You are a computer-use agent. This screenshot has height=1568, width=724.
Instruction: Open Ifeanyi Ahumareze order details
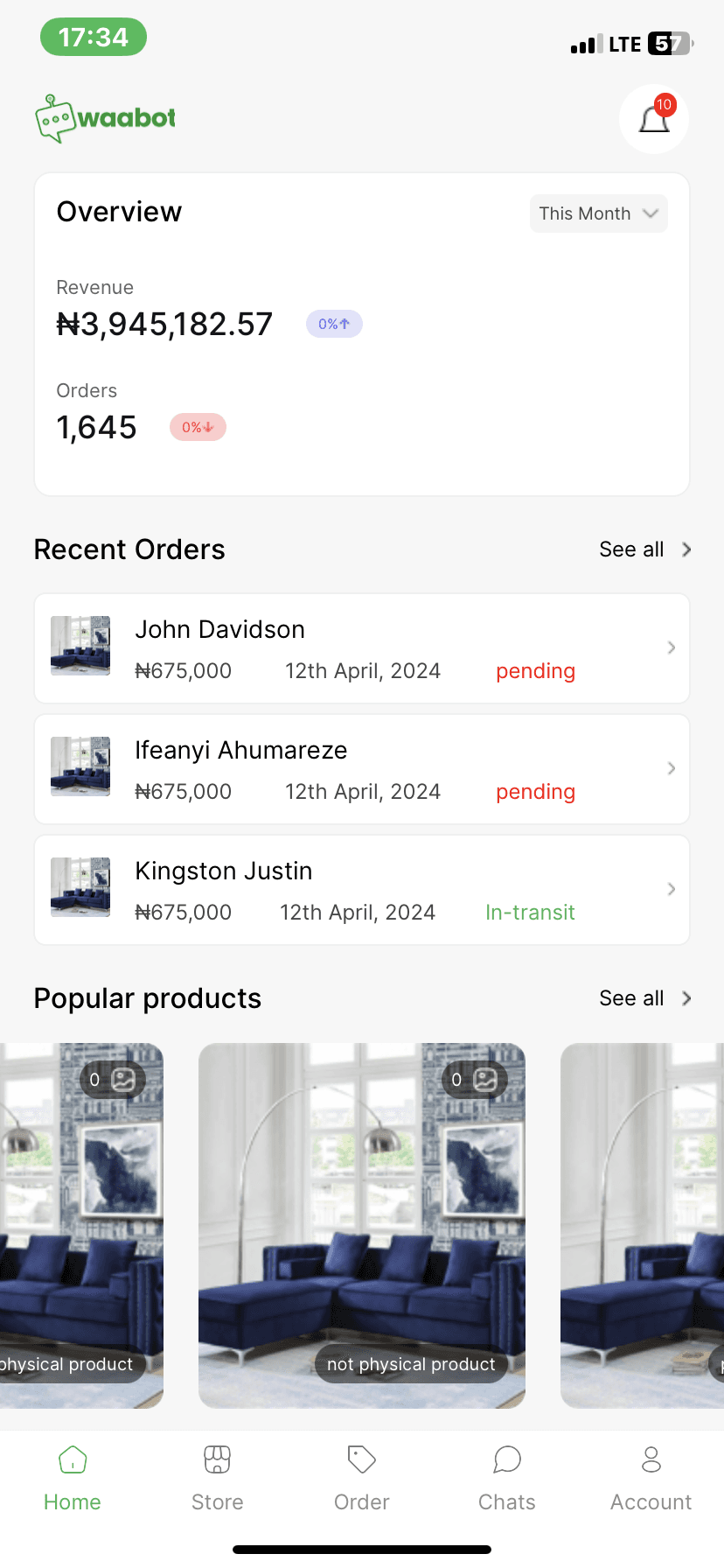pos(362,769)
